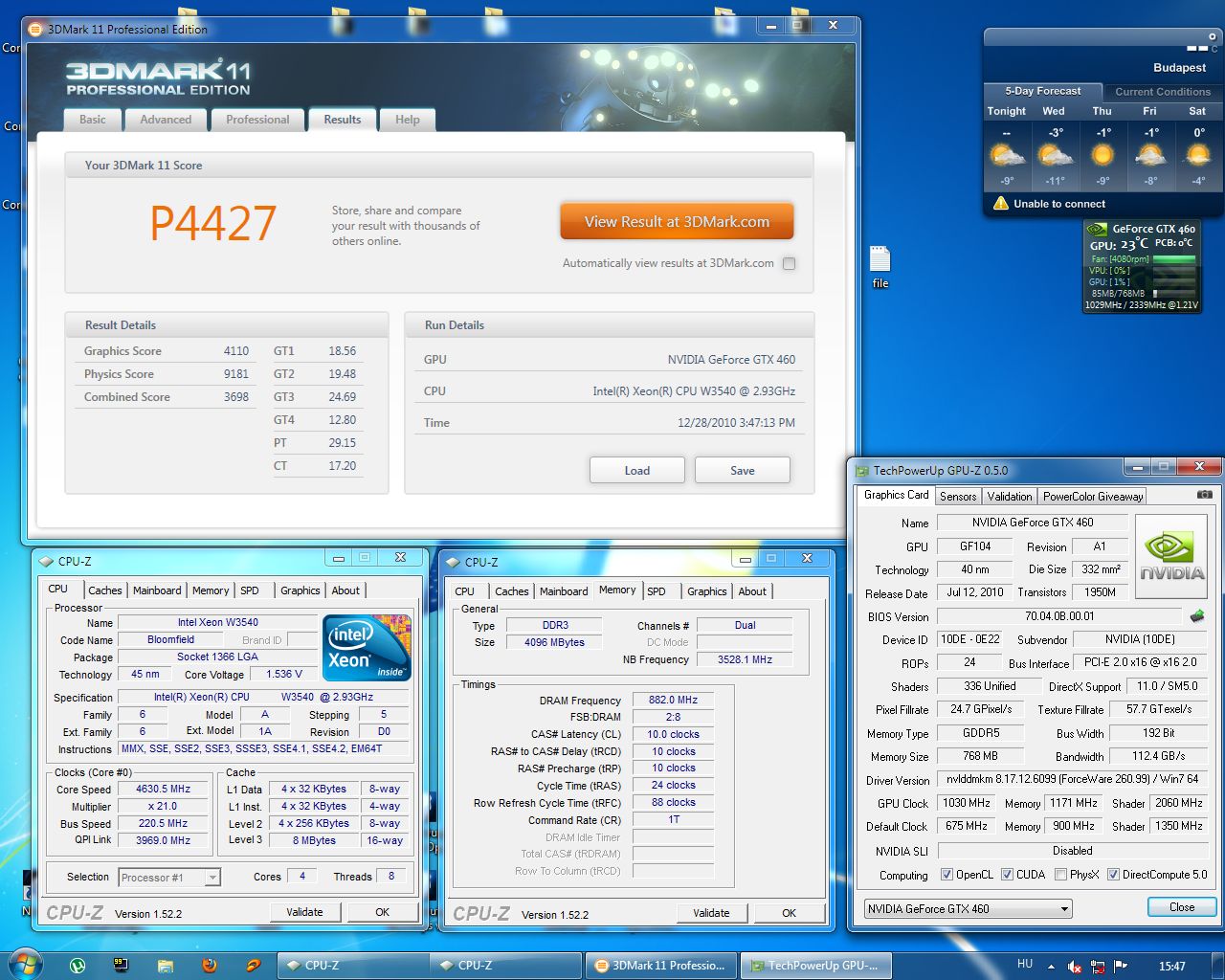Click the GPU-Z Name field

[1033, 523]
